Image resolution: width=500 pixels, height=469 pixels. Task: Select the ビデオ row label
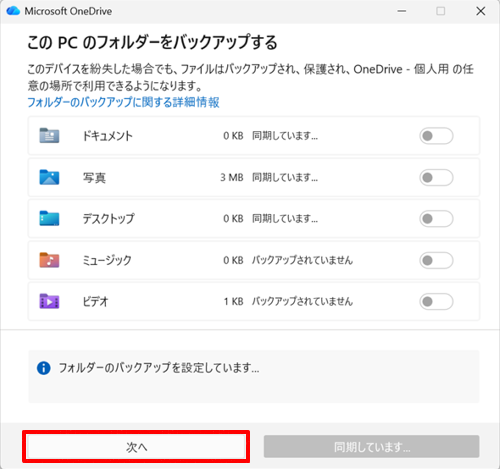[x=95, y=302]
